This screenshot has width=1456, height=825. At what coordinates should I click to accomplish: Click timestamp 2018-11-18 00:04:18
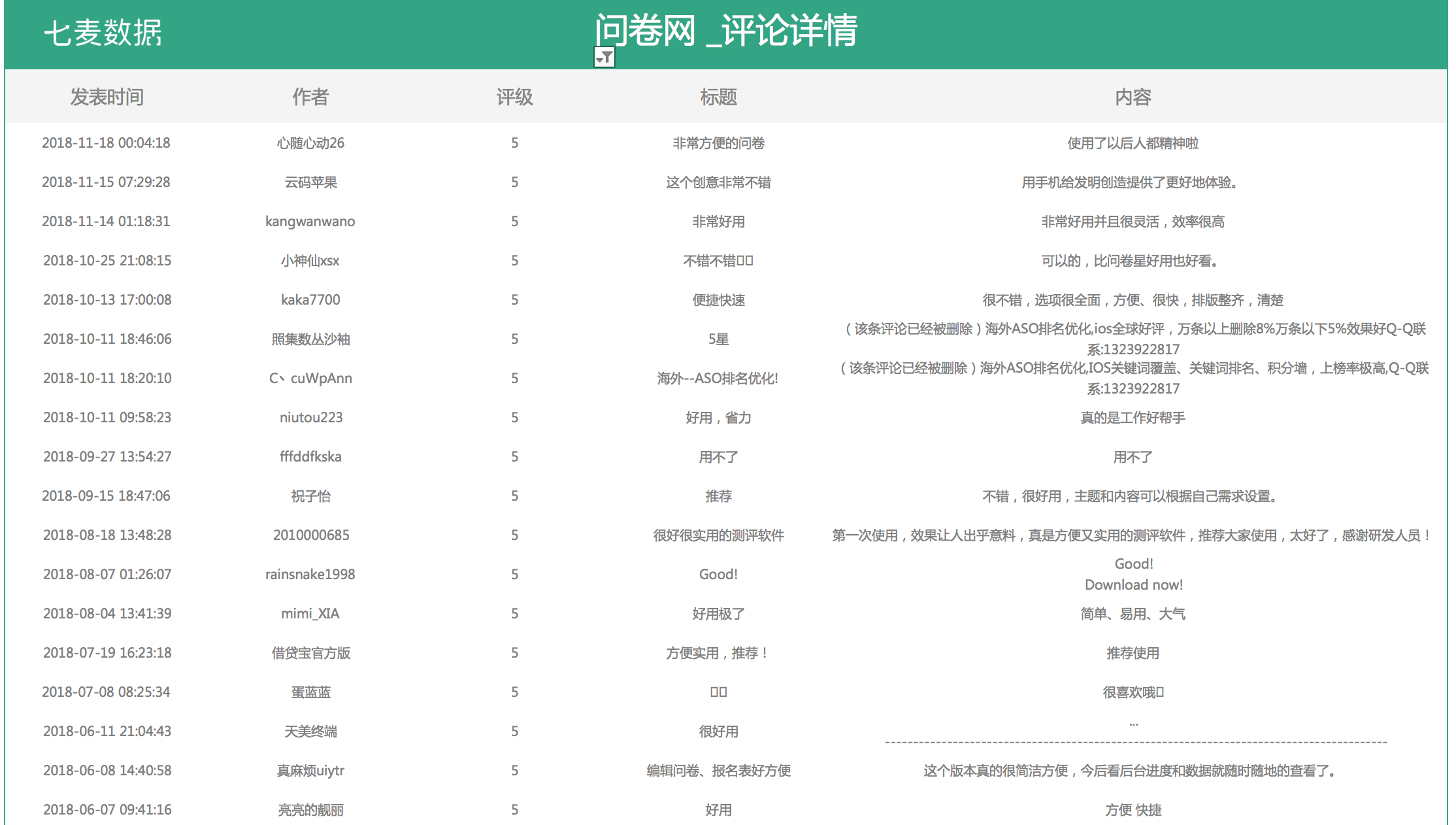pos(107,143)
